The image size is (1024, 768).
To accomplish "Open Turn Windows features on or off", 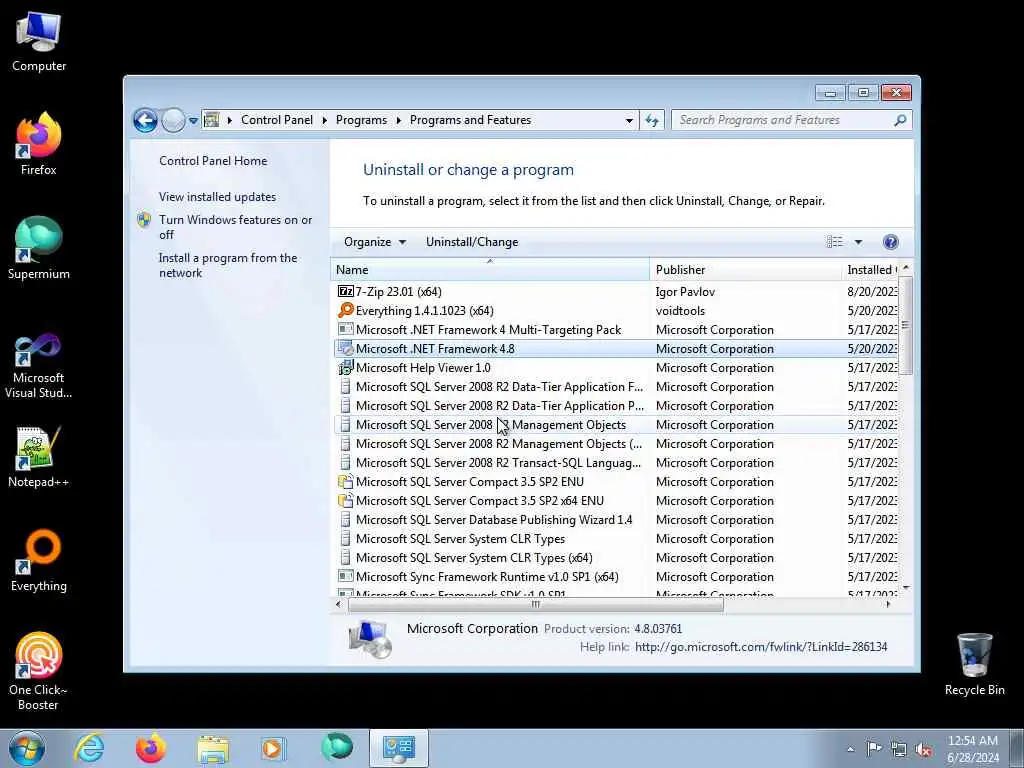I will click(x=235, y=227).
